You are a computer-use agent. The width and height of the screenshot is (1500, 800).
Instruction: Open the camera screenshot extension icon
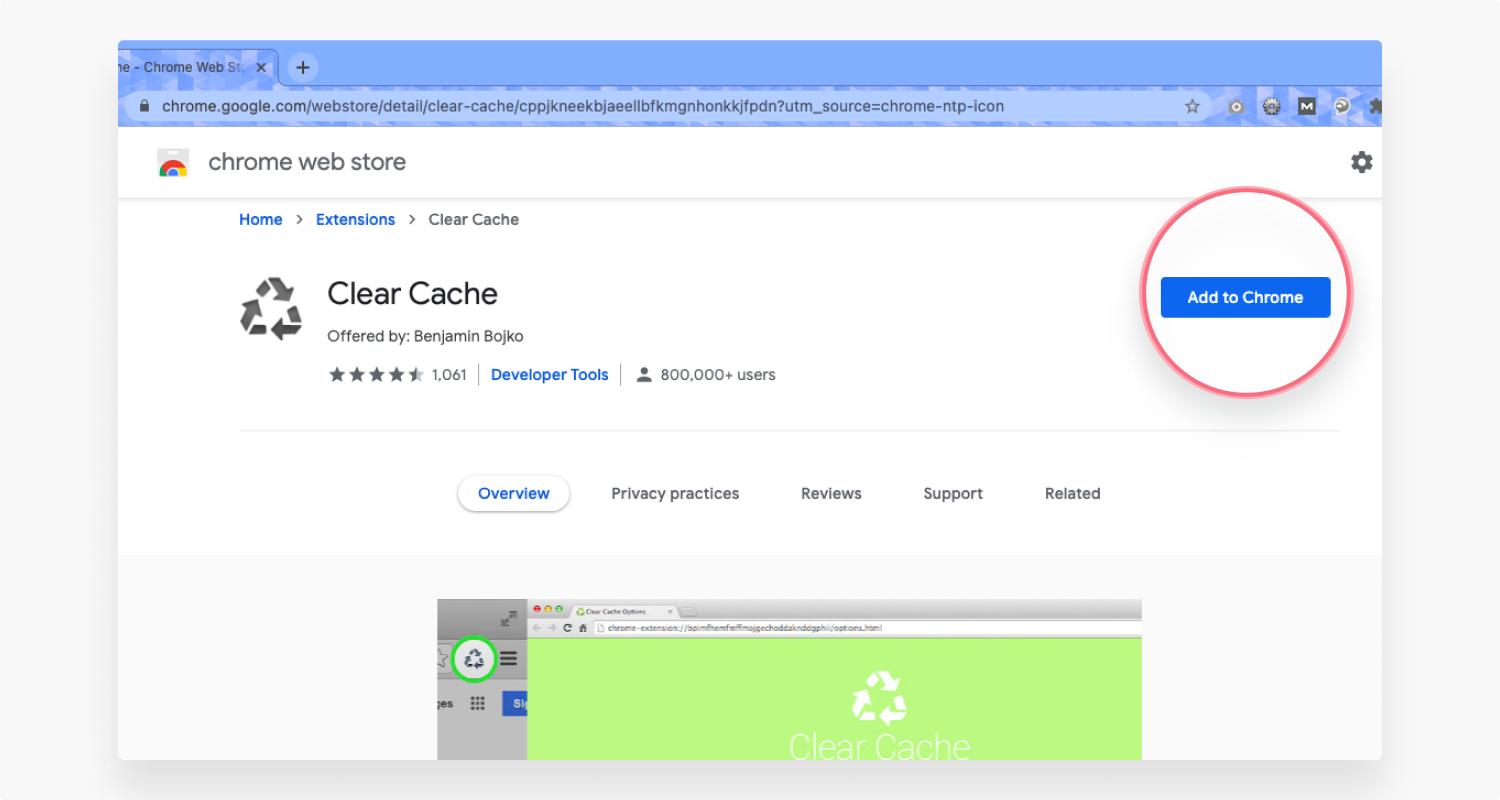(1236, 106)
